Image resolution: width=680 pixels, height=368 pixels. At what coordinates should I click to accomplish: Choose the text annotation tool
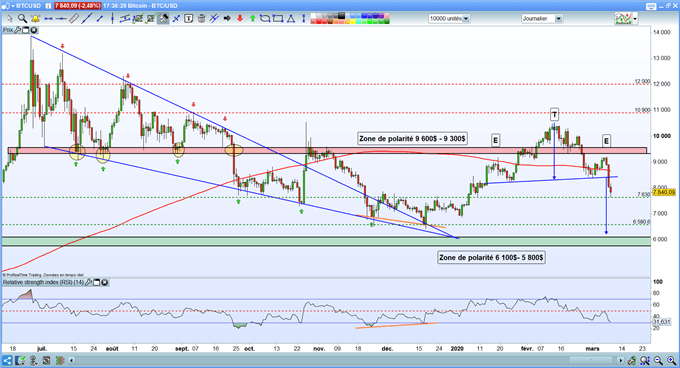coord(189,19)
